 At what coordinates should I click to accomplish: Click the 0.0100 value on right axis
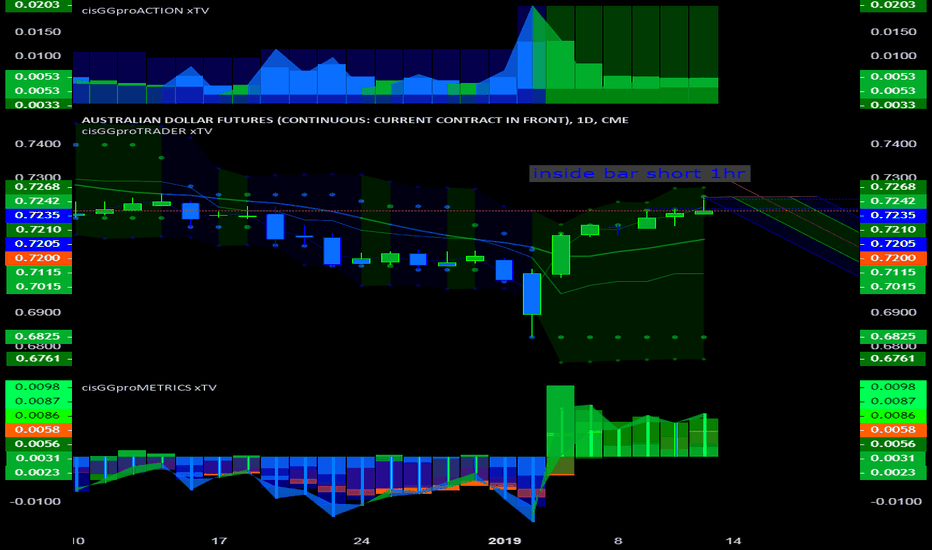tap(893, 56)
